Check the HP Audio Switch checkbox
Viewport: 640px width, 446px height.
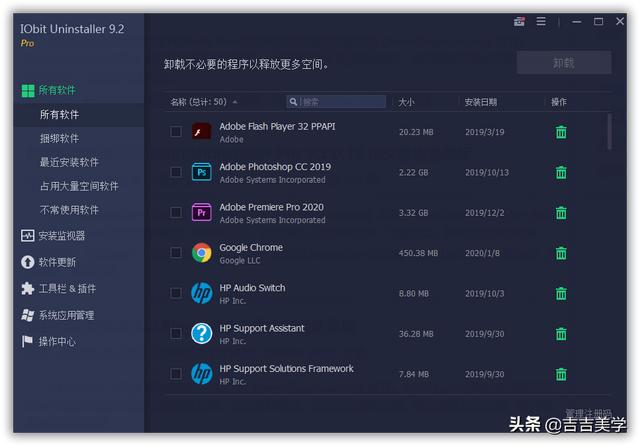point(176,293)
